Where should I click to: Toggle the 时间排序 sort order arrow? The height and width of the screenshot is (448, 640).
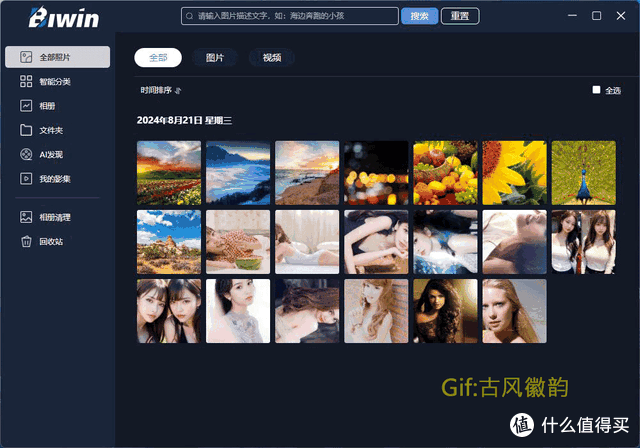178,91
